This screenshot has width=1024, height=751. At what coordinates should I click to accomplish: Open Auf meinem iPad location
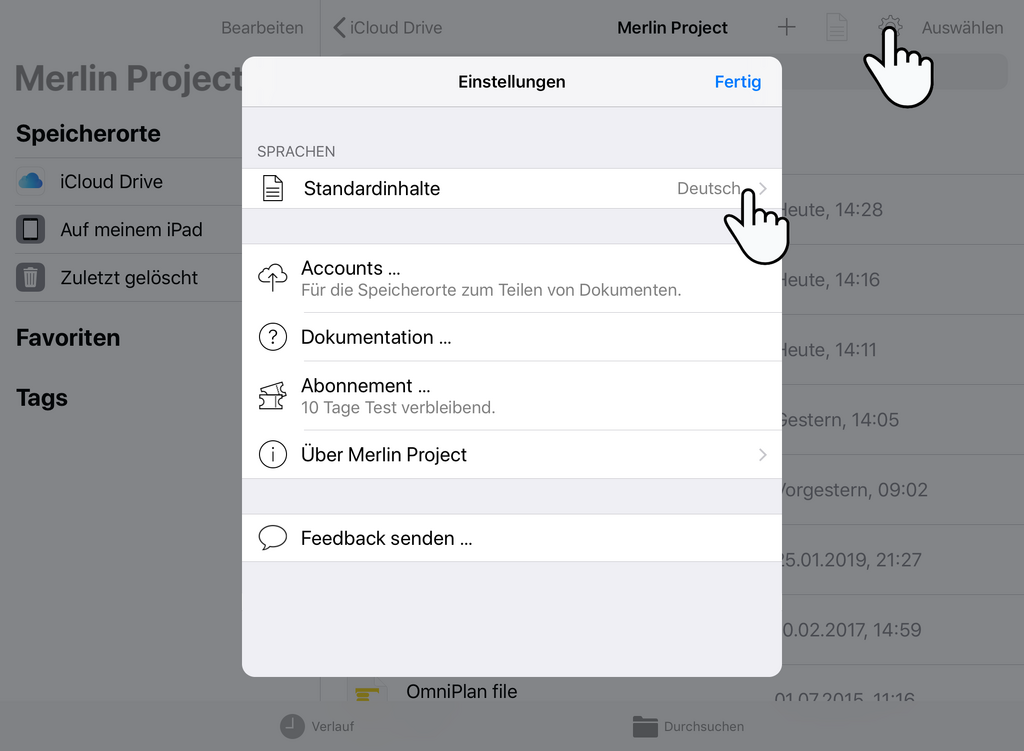pos(130,230)
